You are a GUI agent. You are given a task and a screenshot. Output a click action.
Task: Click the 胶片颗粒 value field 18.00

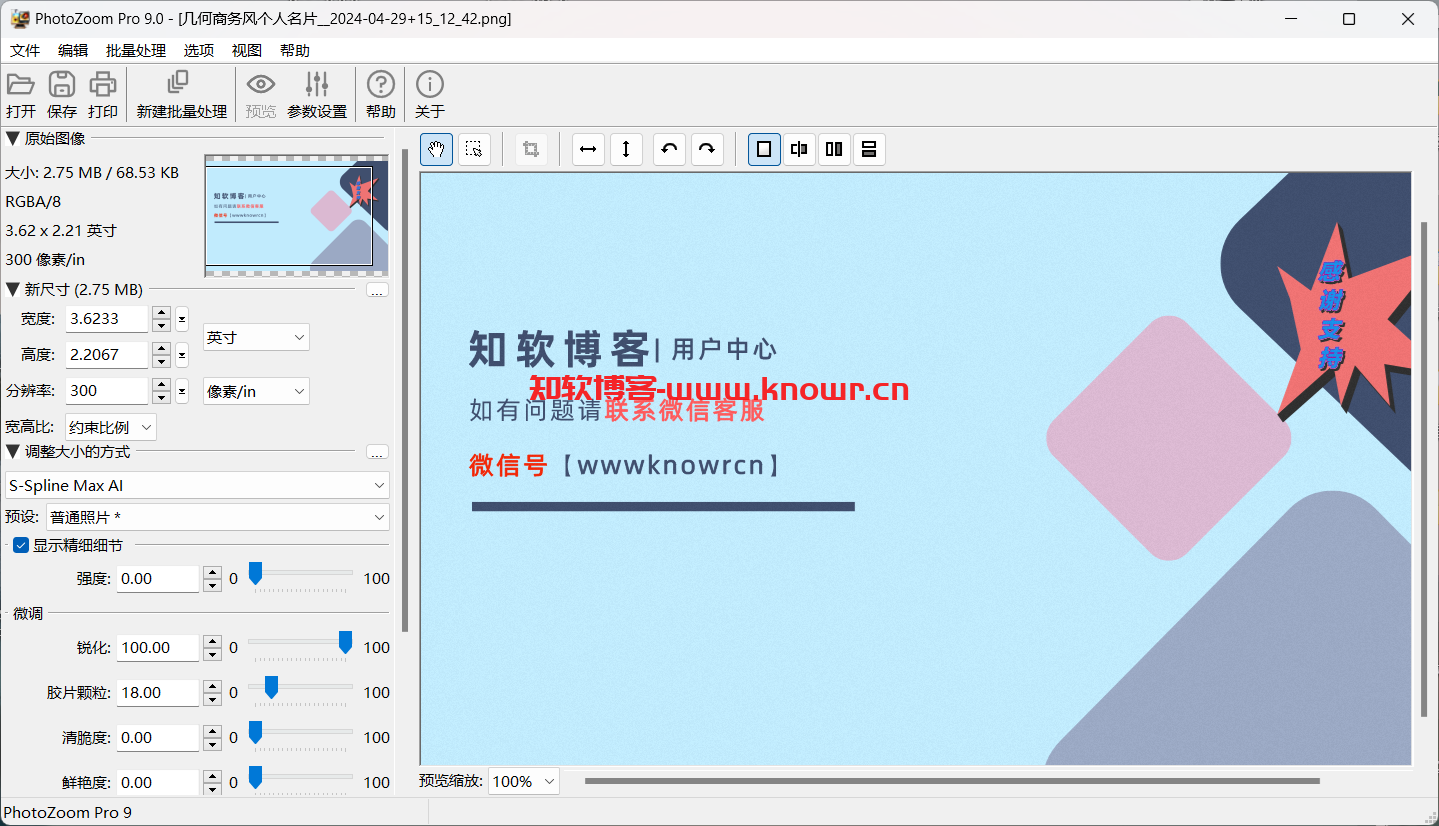click(158, 692)
